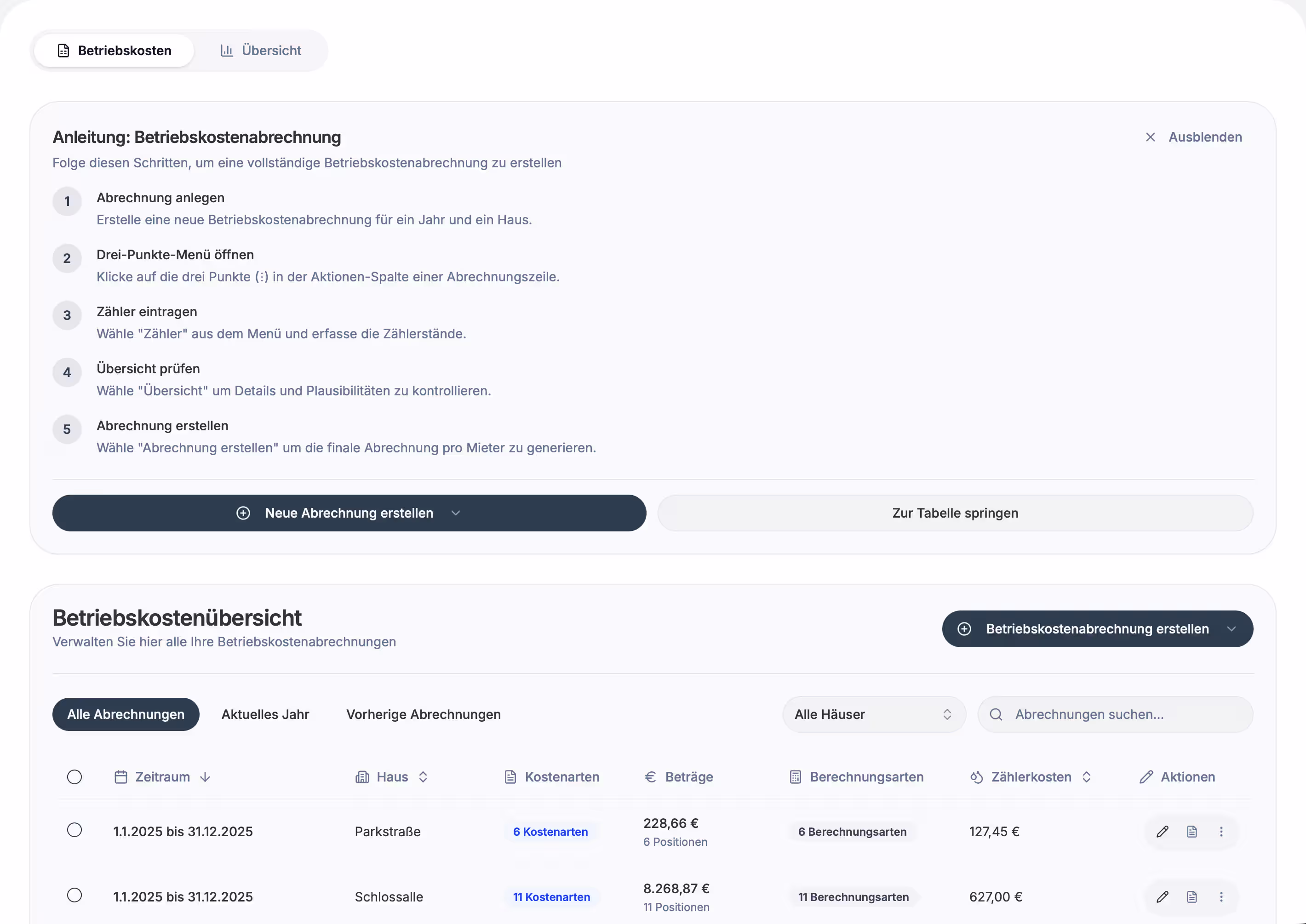Click the Zeitraum sort arrow icon

coord(206,776)
